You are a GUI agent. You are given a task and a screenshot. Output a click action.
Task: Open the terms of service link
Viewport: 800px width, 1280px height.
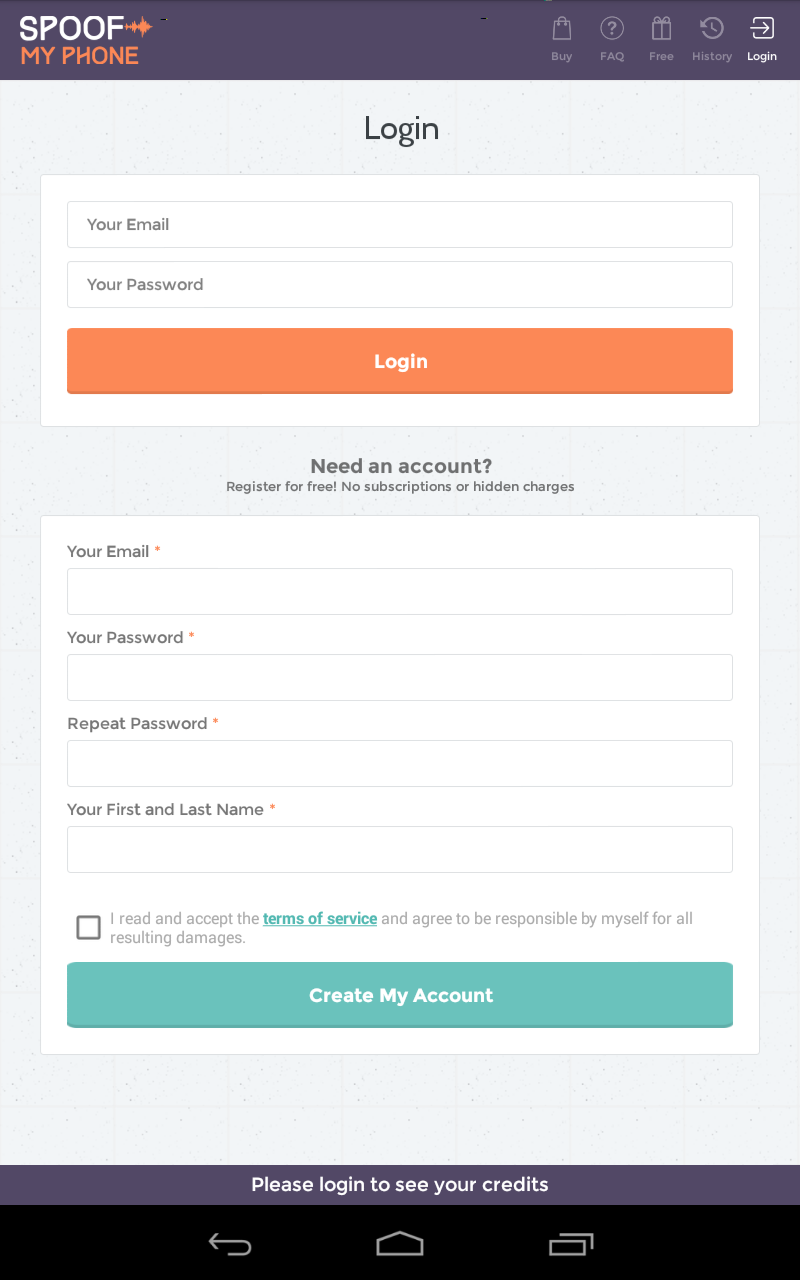[x=320, y=918]
